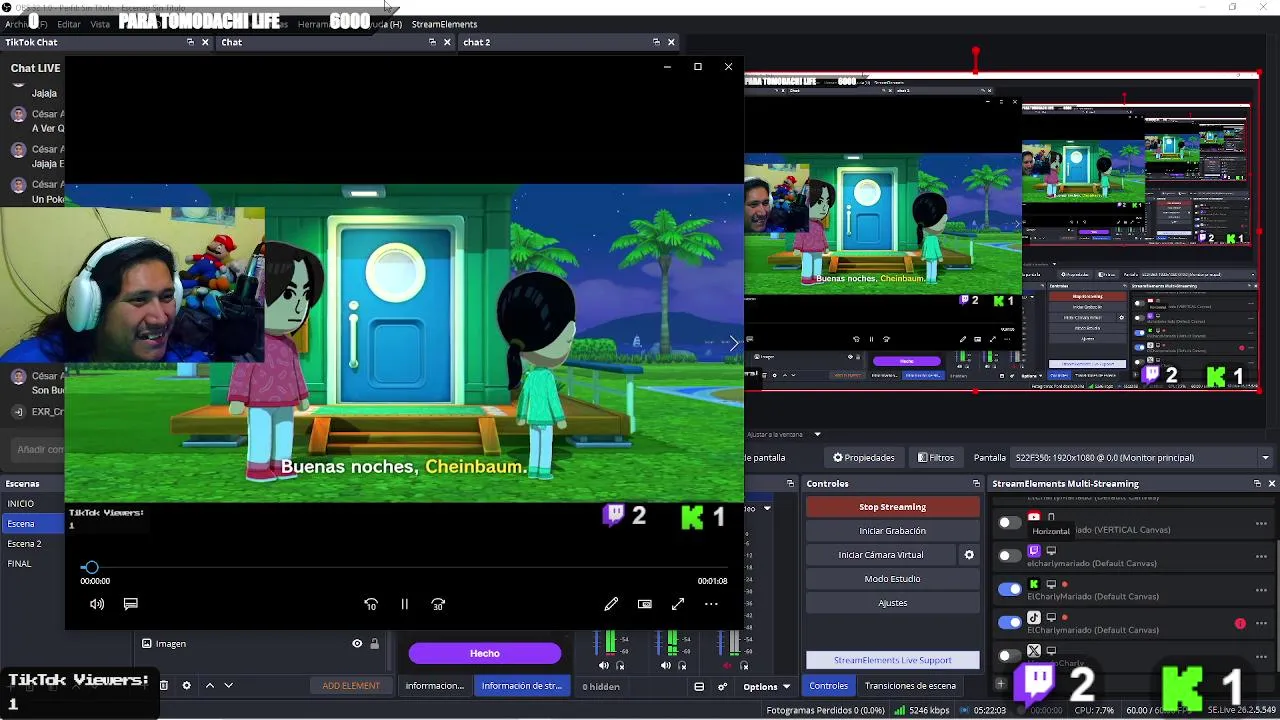Switch to informacion tab
The width and height of the screenshot is (1280, 720).
pyautogui.click(x=435, y=686)
